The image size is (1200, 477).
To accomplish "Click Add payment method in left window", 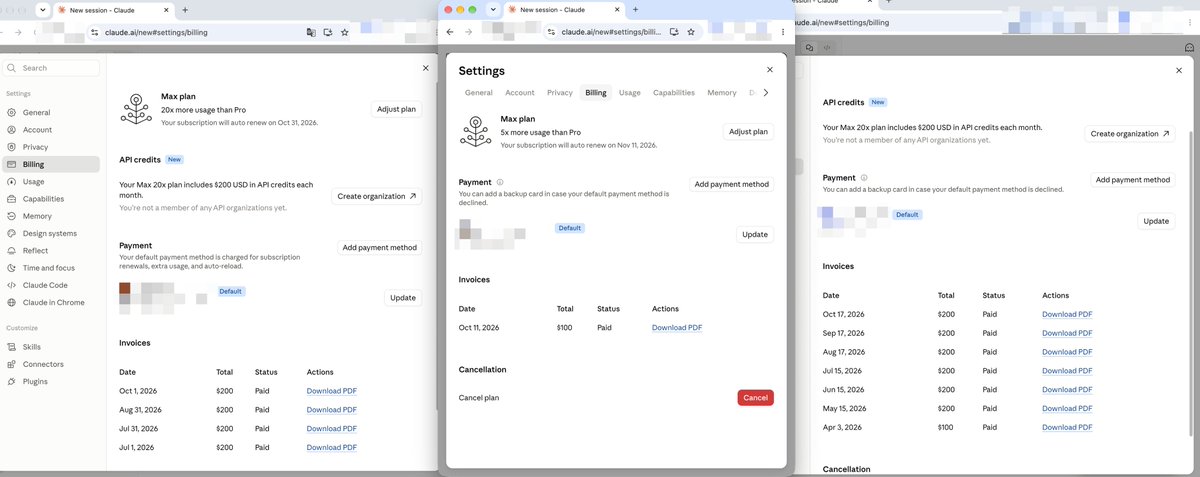I will pyautogui.click(x=380, y=247).
